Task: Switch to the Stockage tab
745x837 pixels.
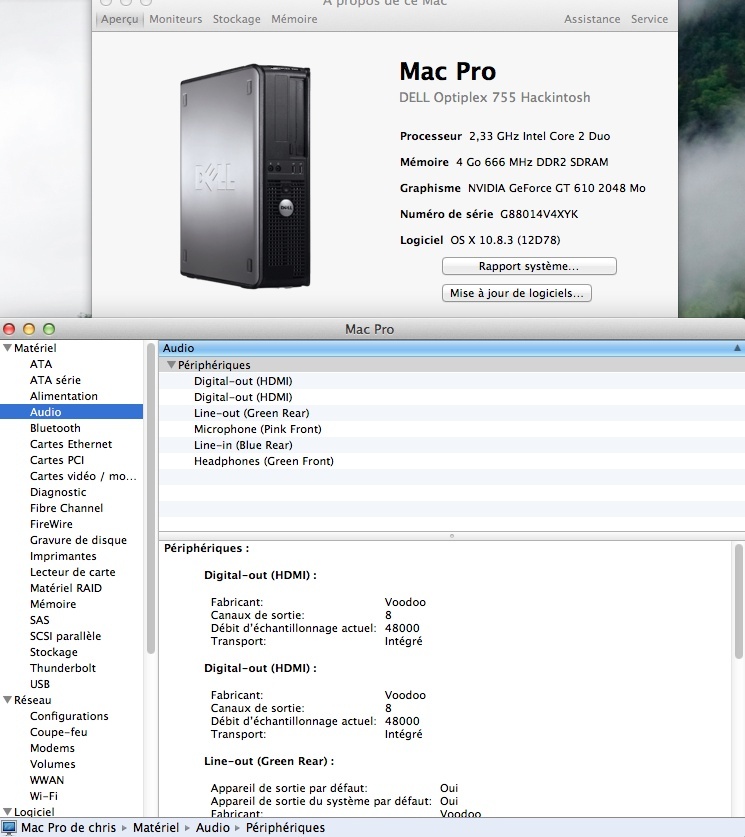Action: click(x=236, y=19)
